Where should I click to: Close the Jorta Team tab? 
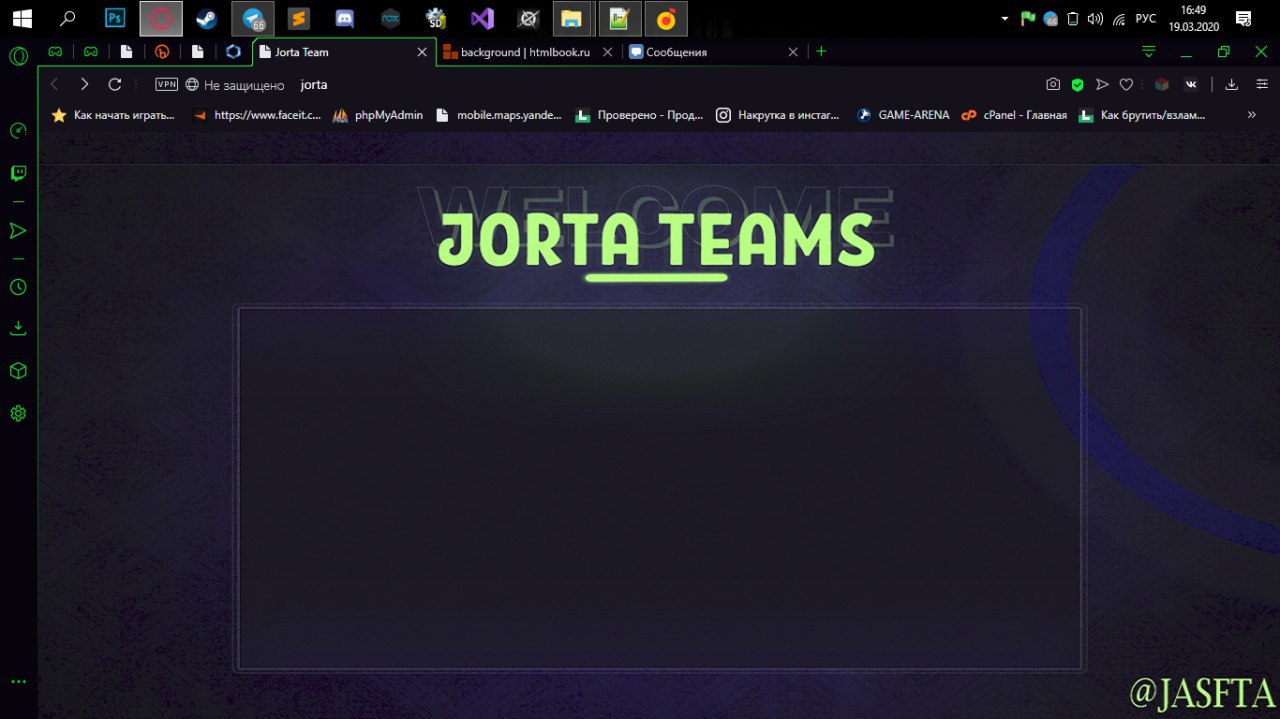point(421,52)
